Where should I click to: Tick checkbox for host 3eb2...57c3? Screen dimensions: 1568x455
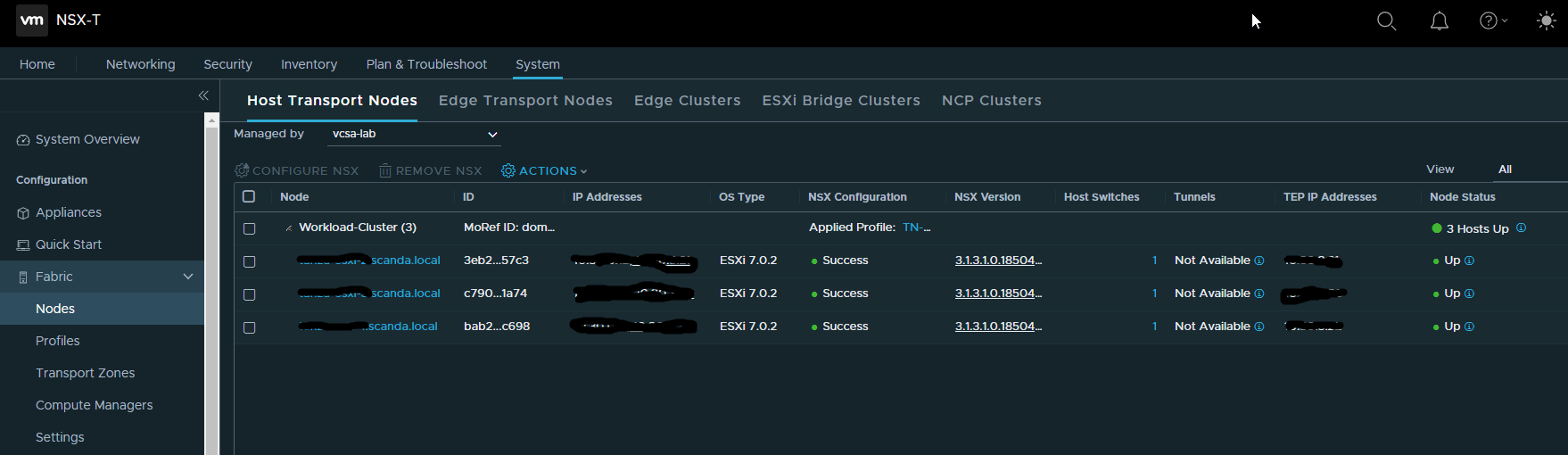pyautogui.click(x=249, y=261)
